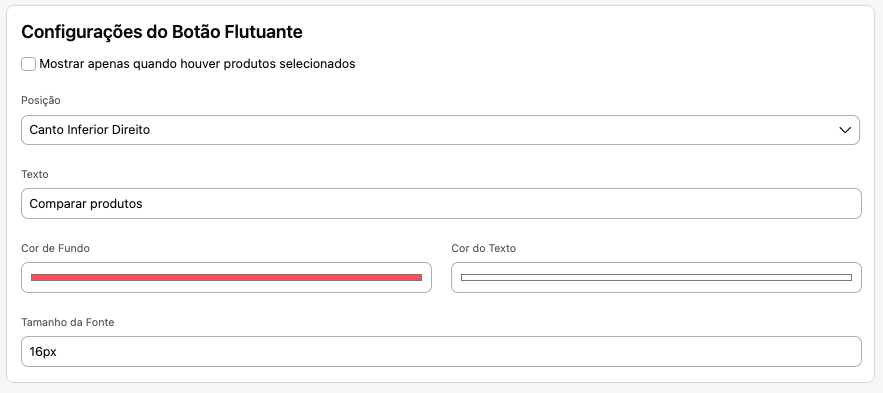
Task: Click the 'Texto' field label
Action: pyautogui.click(x=35, y=174)
